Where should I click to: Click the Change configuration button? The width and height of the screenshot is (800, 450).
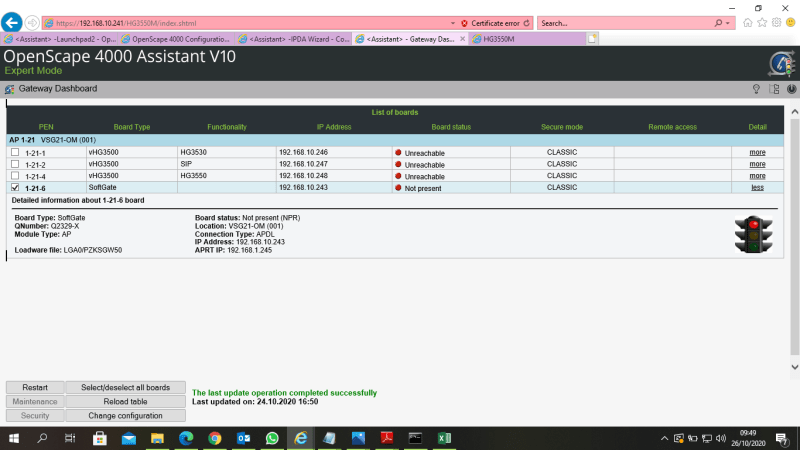pyautogui.click(x=126, y=415)
